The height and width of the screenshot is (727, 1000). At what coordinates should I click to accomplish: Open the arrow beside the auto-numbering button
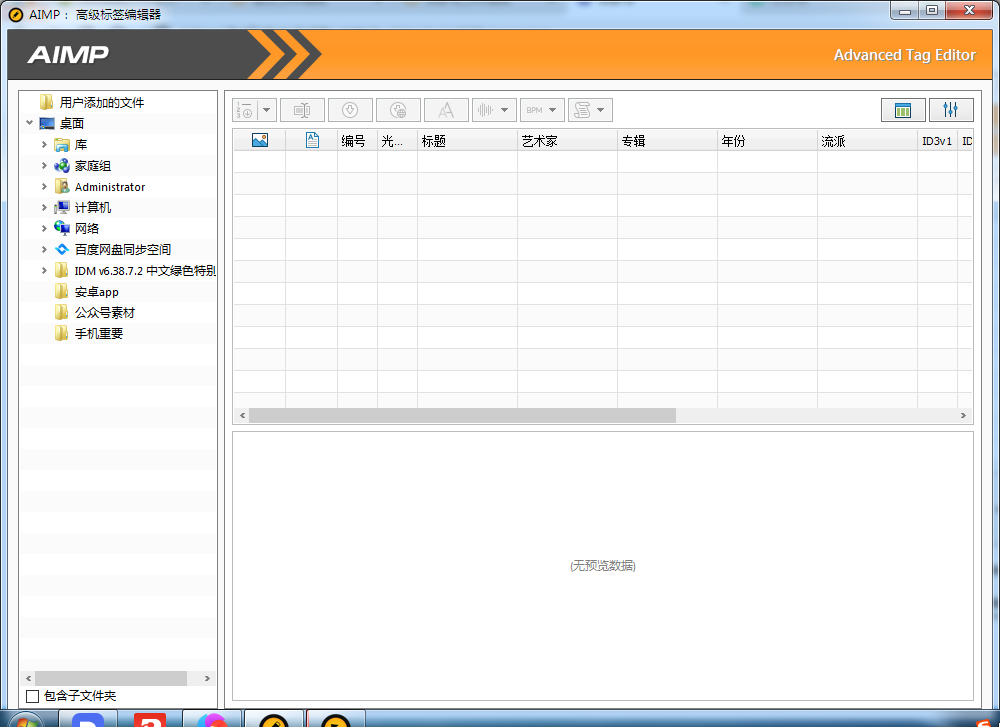pos(267,110)
